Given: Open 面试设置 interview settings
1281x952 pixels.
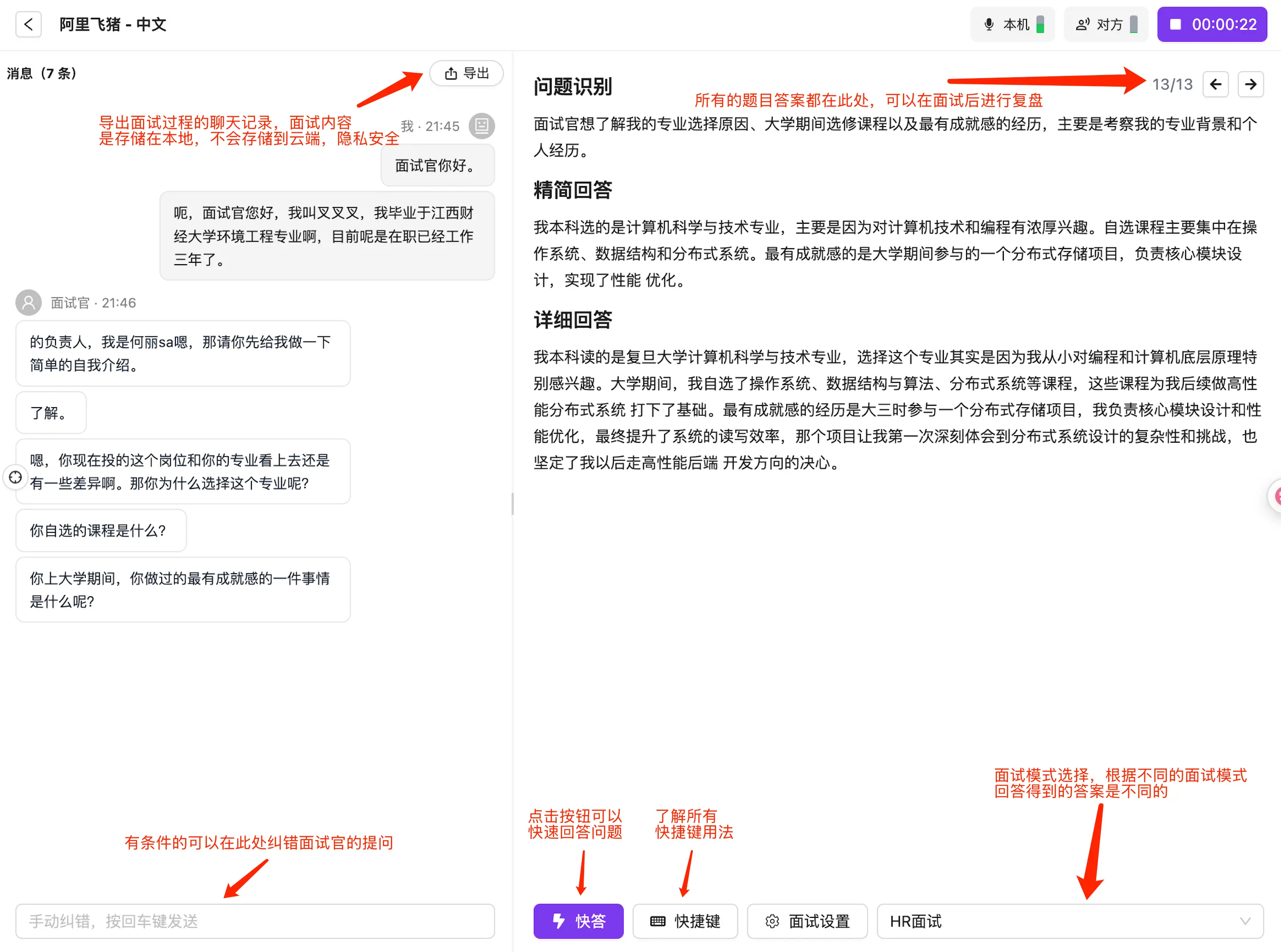Looking at the screenshot, I should (x=807, y=921).
